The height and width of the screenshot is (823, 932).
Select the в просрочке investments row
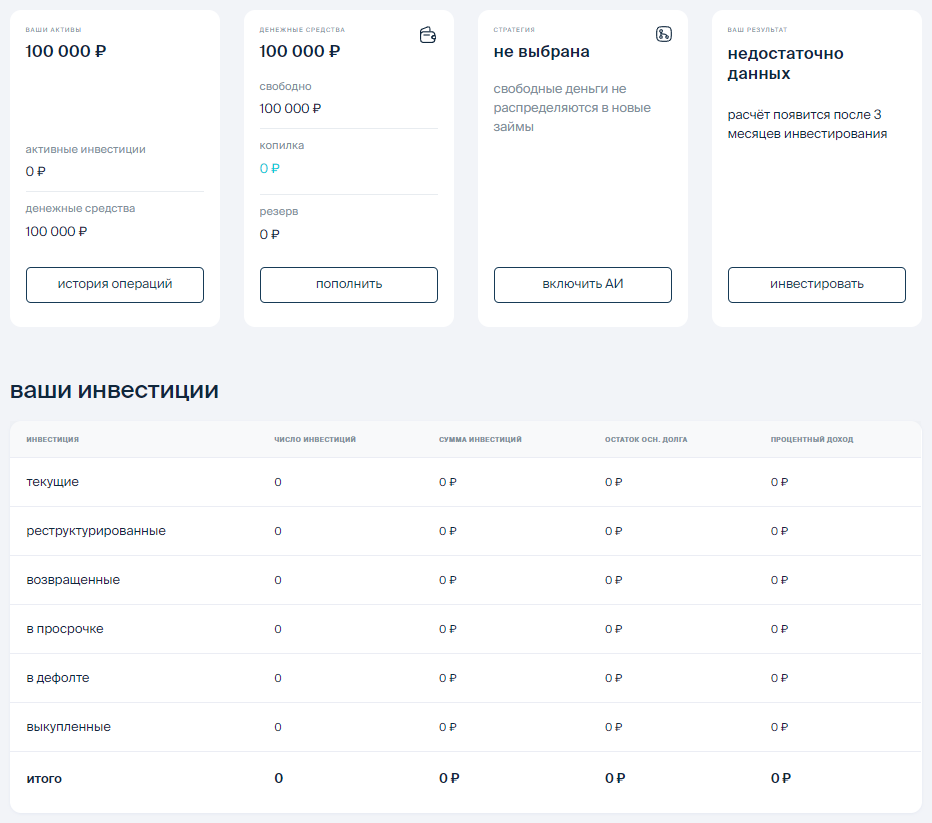(64, 628)
